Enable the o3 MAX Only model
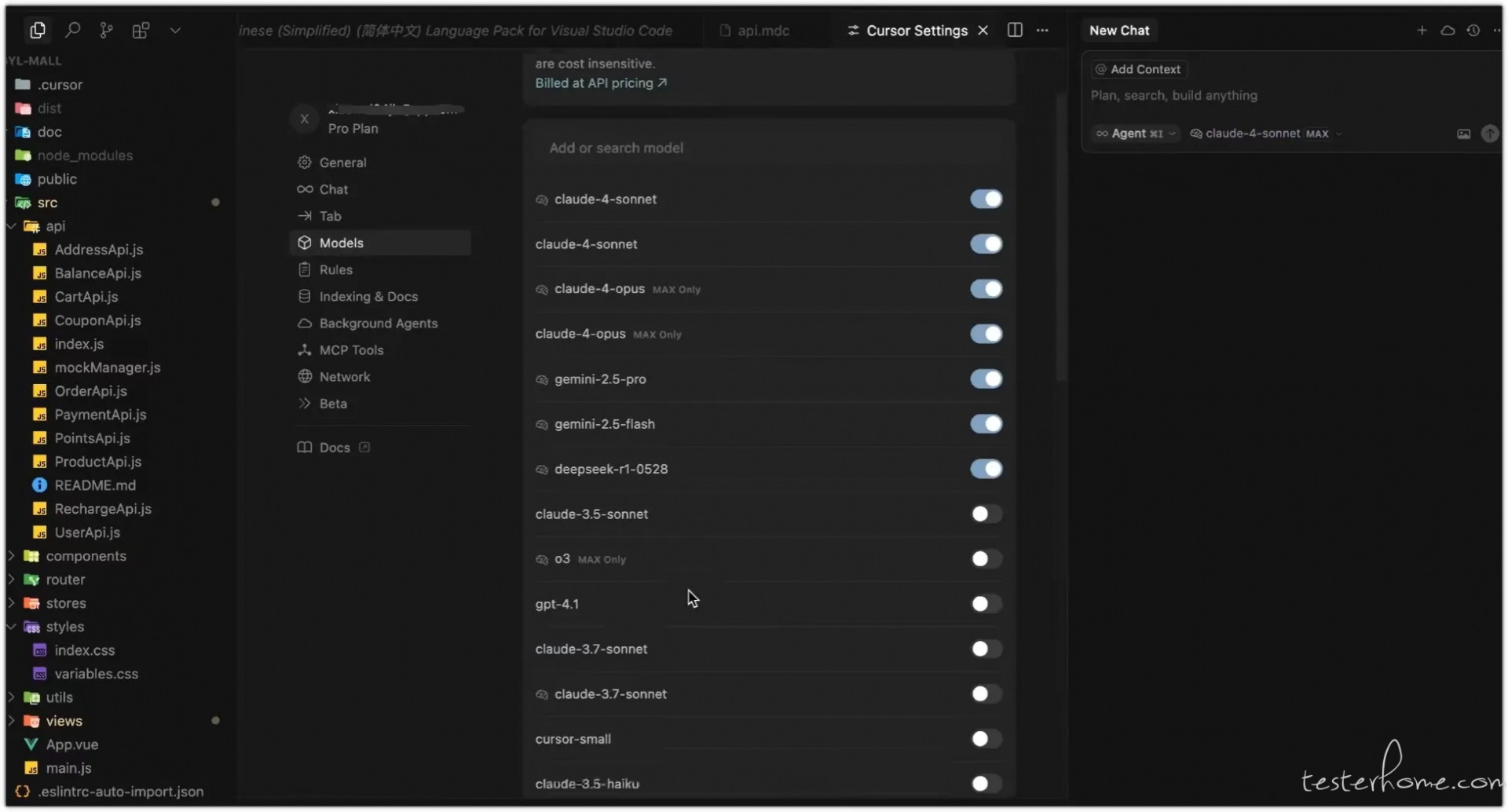The image size is (1508, 812). coord(986,558)
